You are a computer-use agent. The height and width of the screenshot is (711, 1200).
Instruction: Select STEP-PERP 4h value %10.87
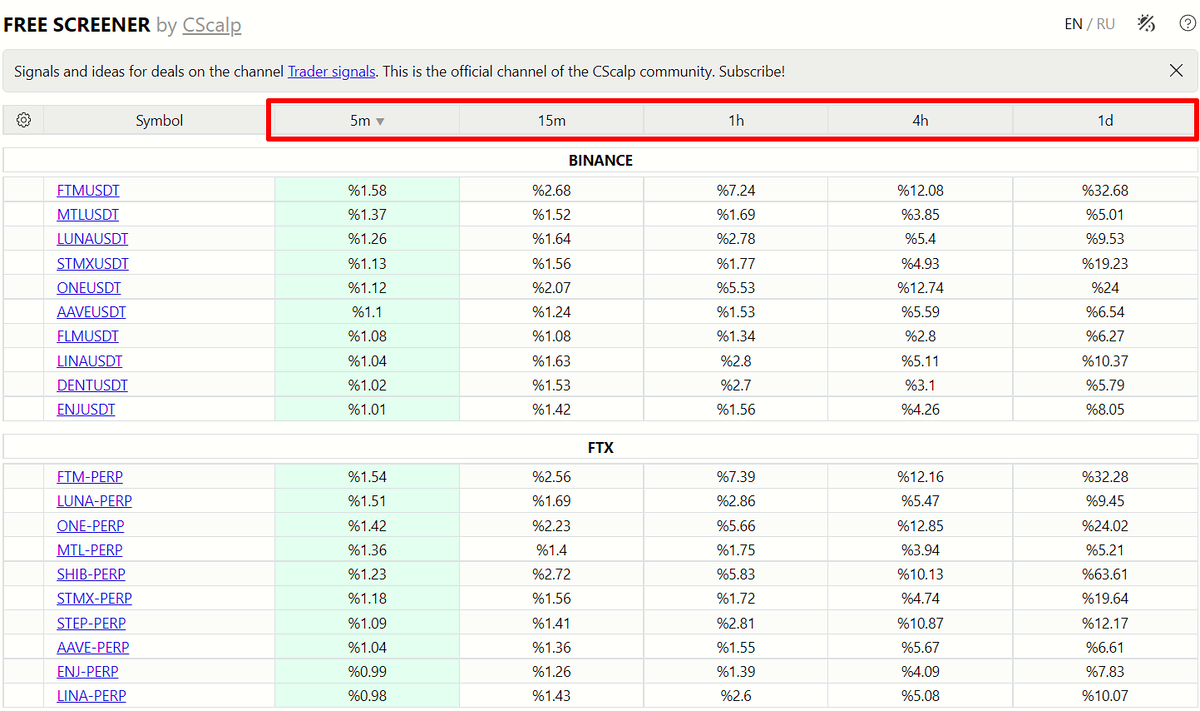920,623
